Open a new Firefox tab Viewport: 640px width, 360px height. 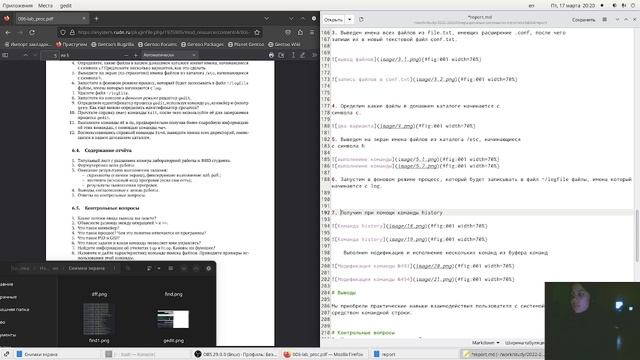96,18
